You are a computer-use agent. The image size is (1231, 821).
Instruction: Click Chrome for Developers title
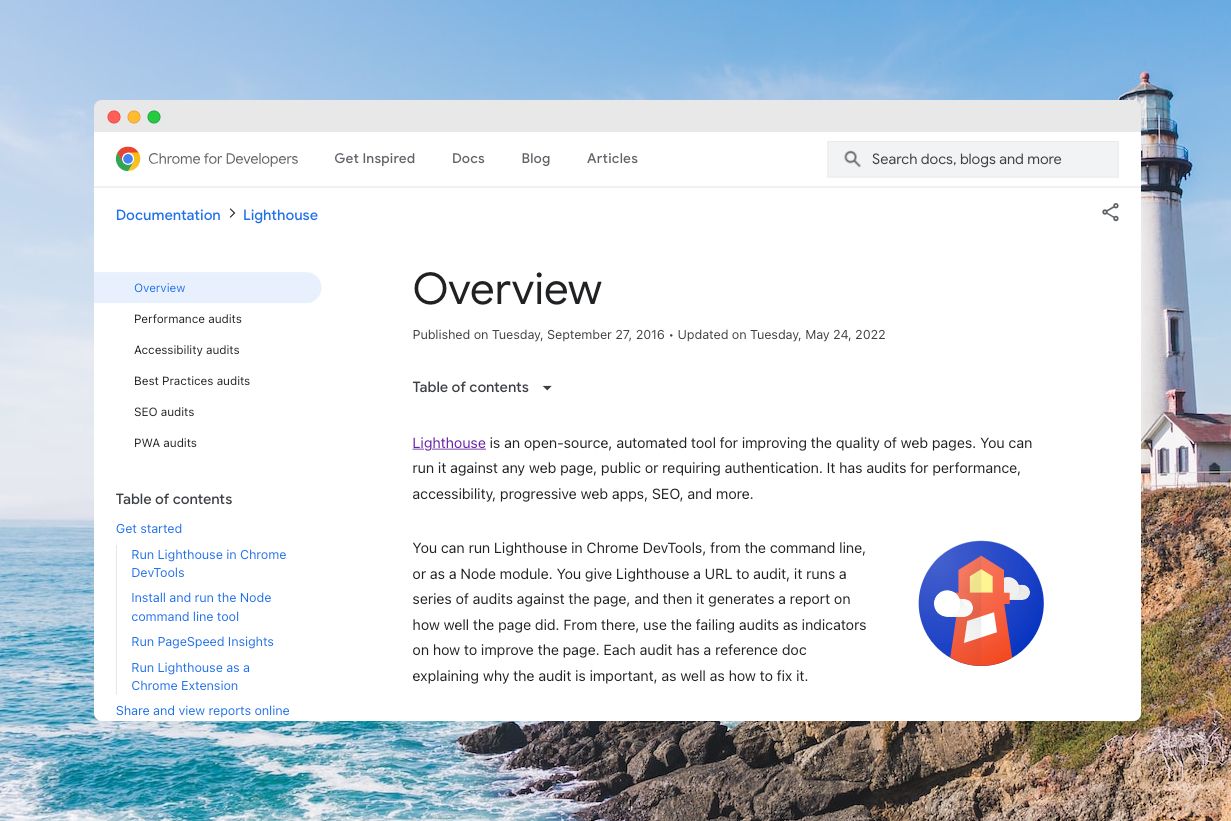pyautogui.click(x=223, y=159)
